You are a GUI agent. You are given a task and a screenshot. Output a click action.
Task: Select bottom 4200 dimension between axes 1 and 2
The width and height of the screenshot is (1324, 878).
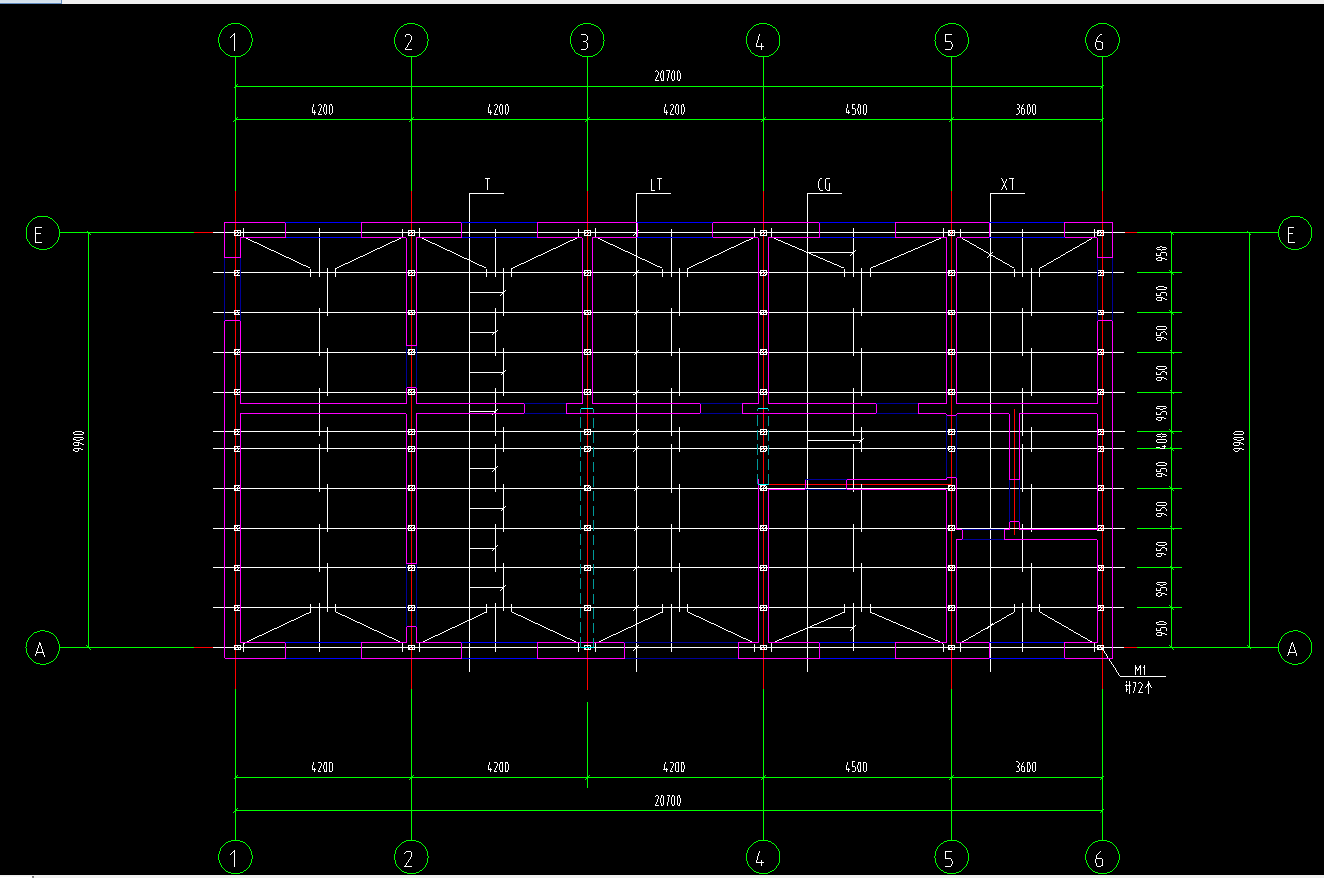tap(322, 768)
